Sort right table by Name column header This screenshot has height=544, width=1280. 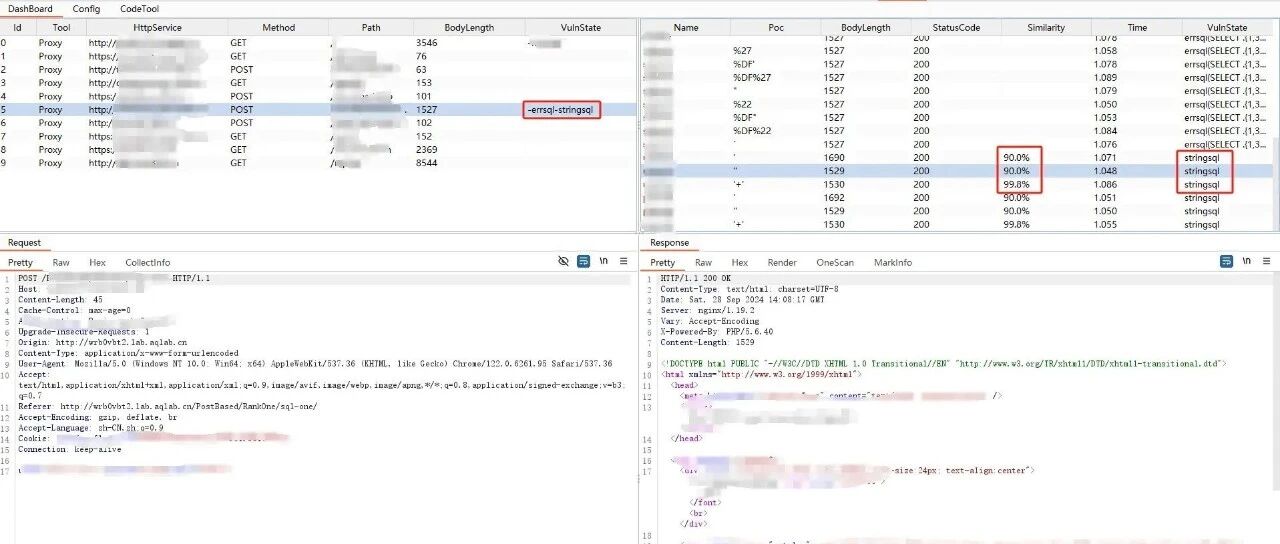pos(686,28)
